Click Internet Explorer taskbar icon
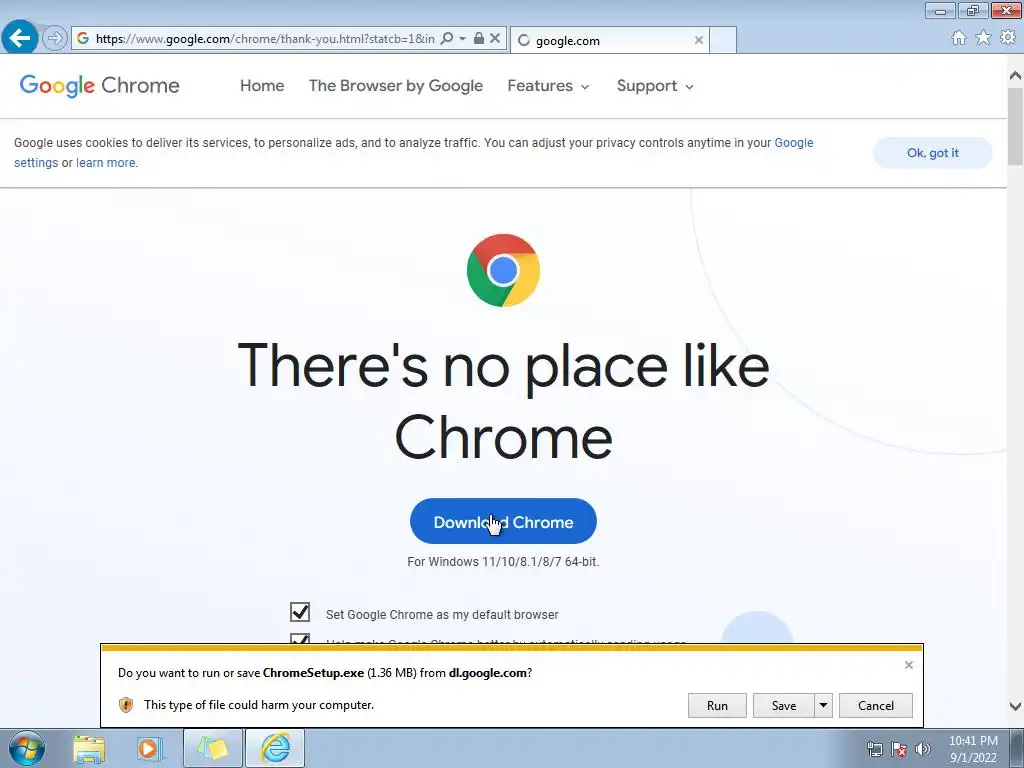The height and width of the screenshot is (768, 1024). pos(275,748)
